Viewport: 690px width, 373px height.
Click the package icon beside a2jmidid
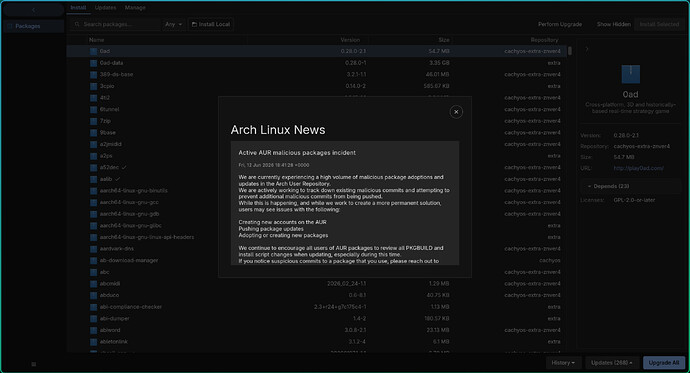click(93, 144)
